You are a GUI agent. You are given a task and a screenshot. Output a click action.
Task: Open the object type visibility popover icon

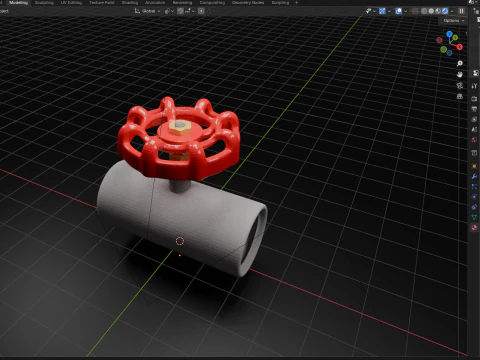click(x=369, y=11)
